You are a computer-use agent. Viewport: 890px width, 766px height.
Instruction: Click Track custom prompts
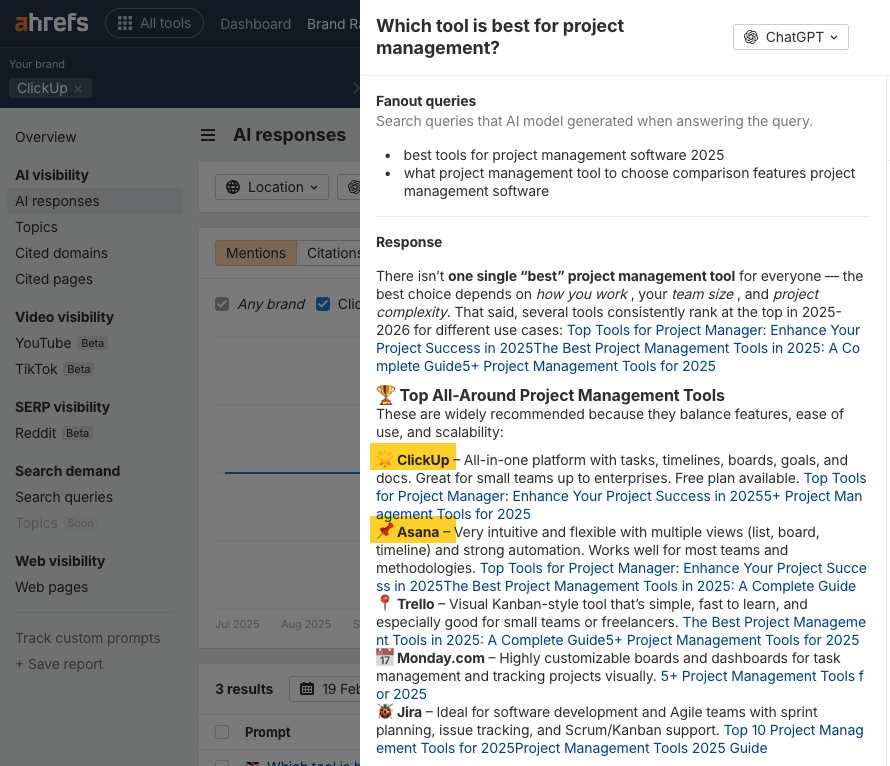pos(88,638)
